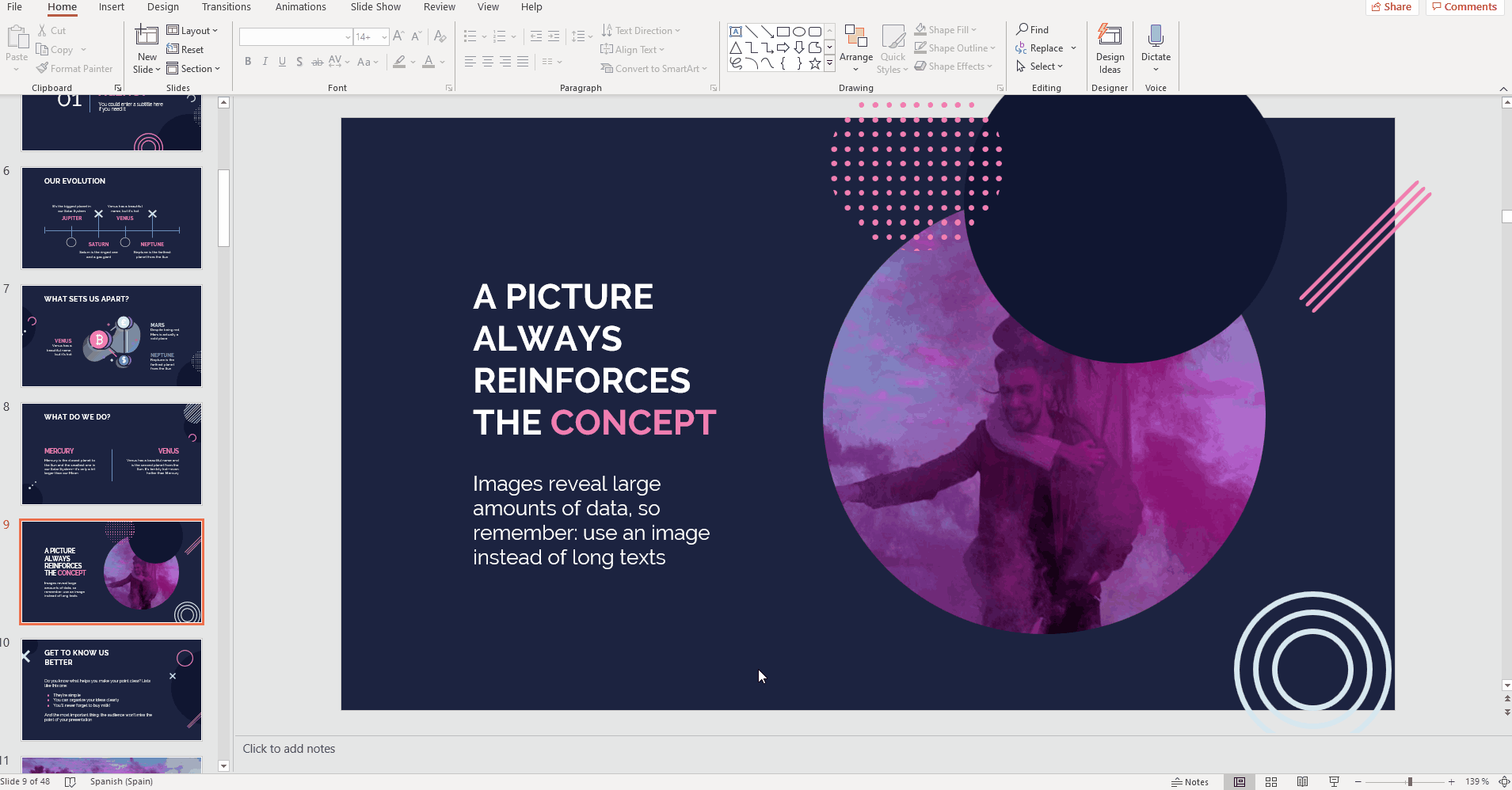This screenshot has height=790, width=1512.
Task: Toggle Reading View in status bar
Action: pos(1303,782)
